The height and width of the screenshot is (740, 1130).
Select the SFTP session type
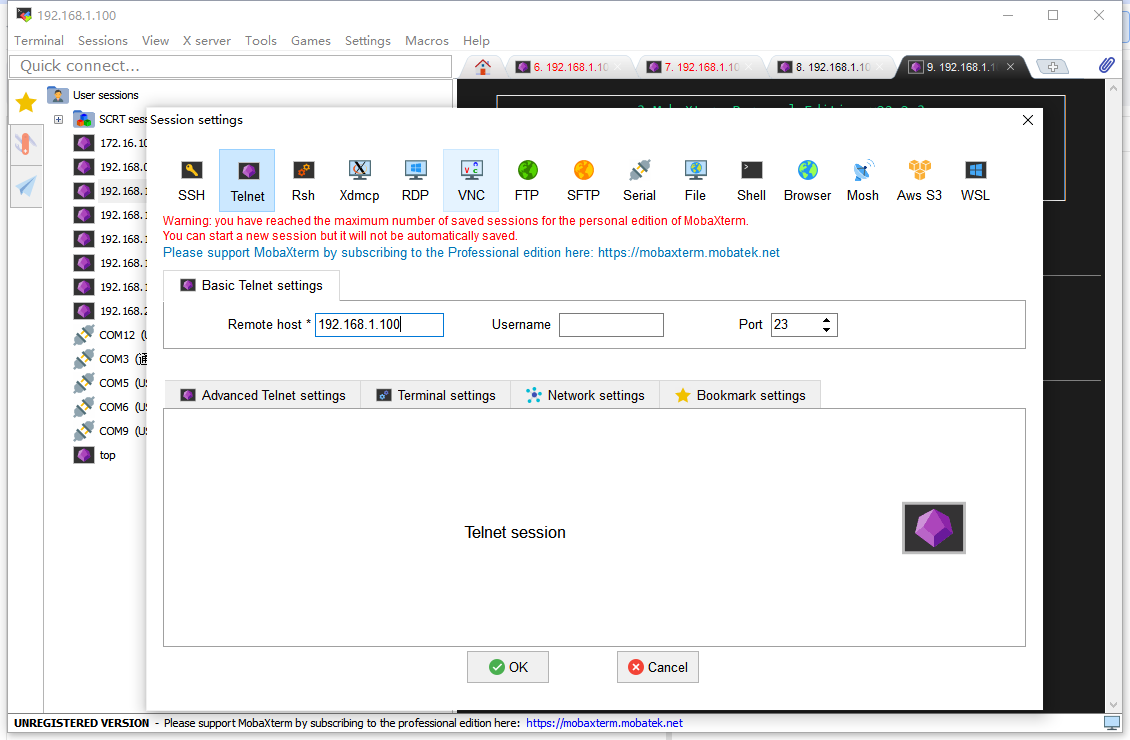(583, 180)
